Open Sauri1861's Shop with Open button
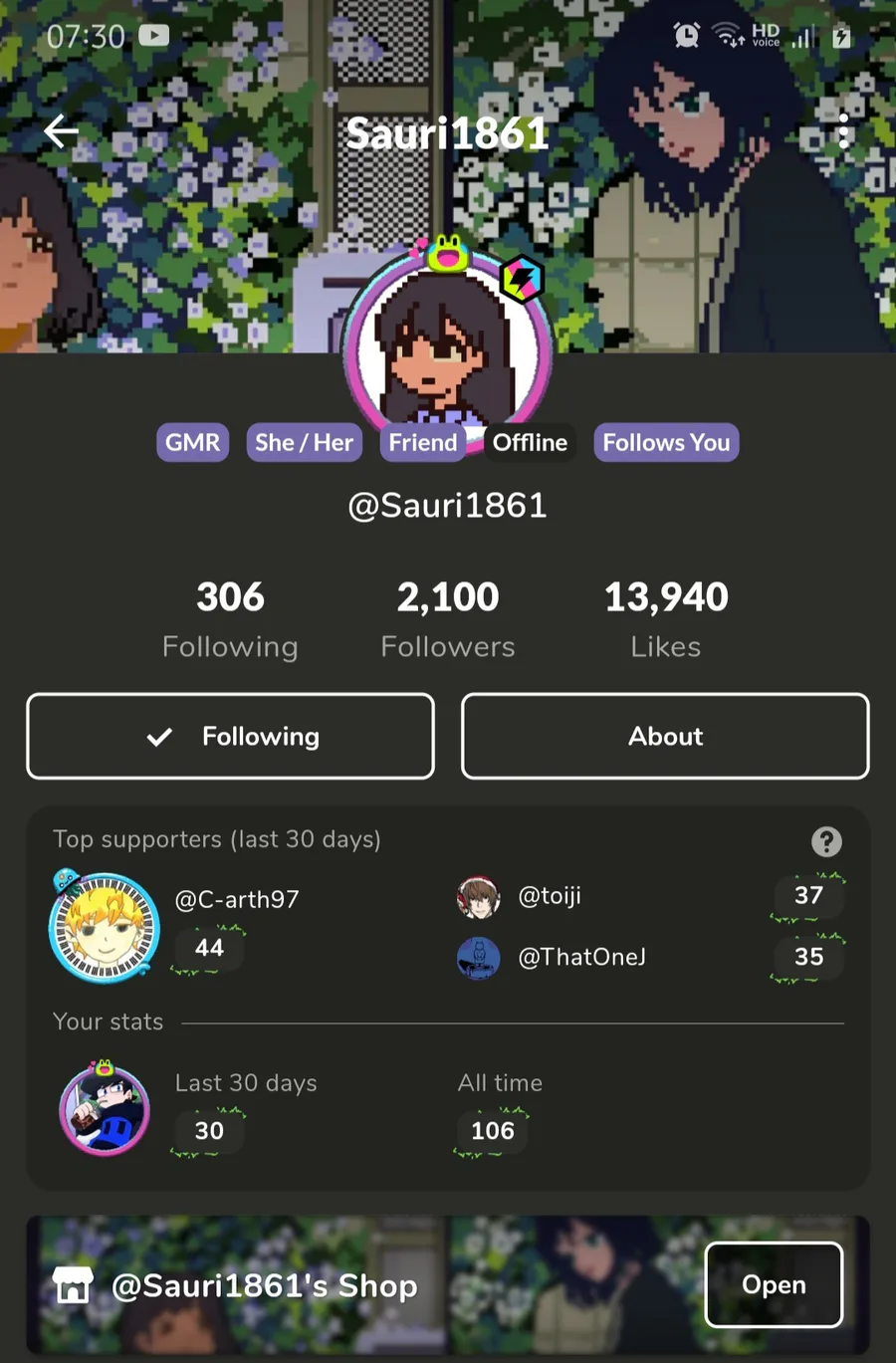896x1363 pixels. pyautogui.click(x=774, y=1284)
